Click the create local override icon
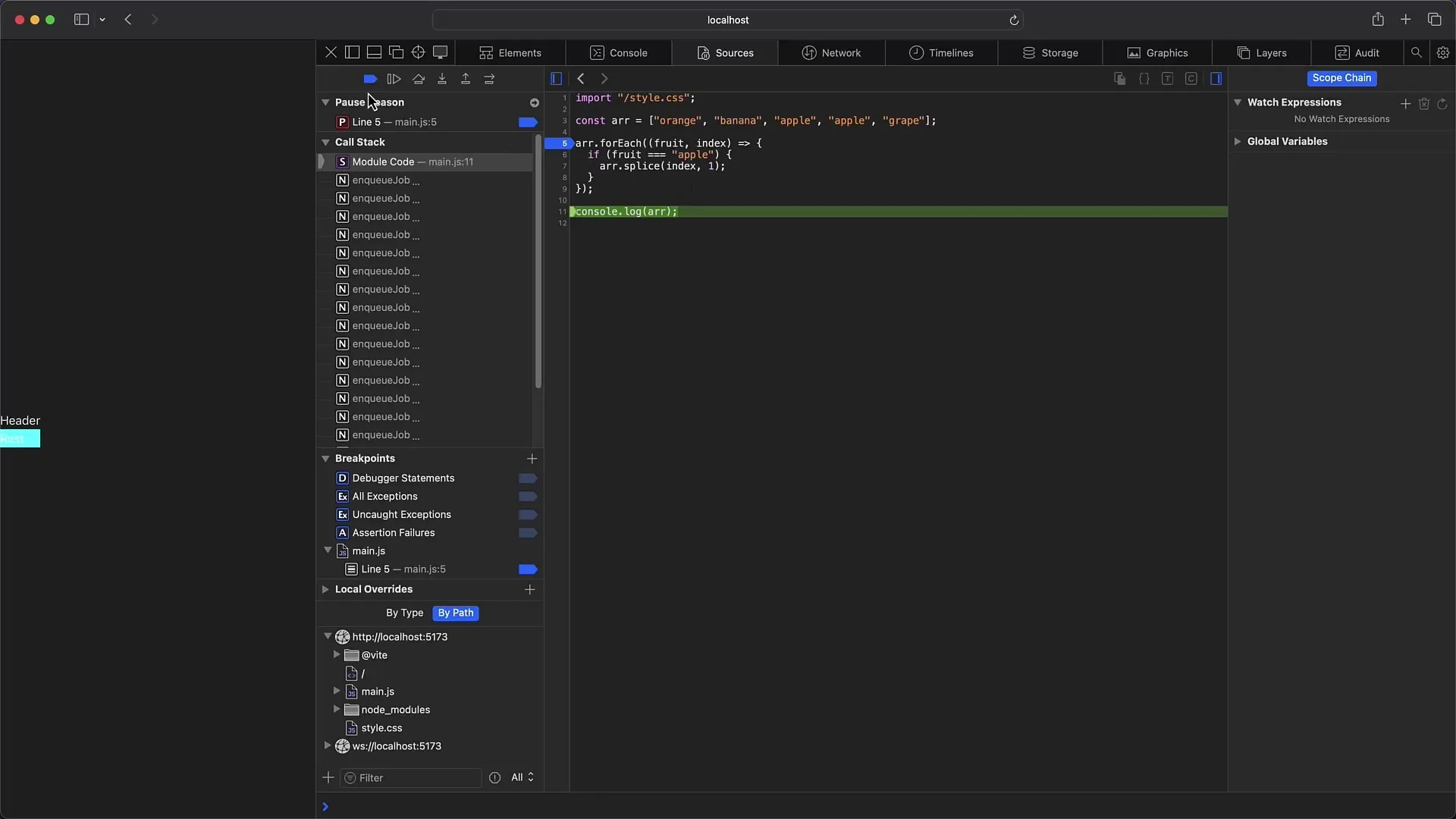This screenshot has height=819, width=1456. click(x=1119, y=78)
